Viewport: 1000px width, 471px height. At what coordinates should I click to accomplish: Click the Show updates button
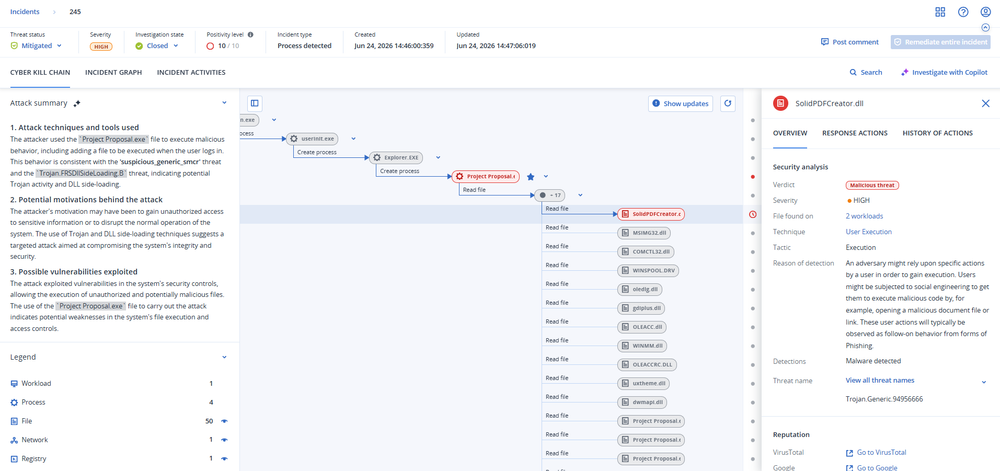click(681, 103)
